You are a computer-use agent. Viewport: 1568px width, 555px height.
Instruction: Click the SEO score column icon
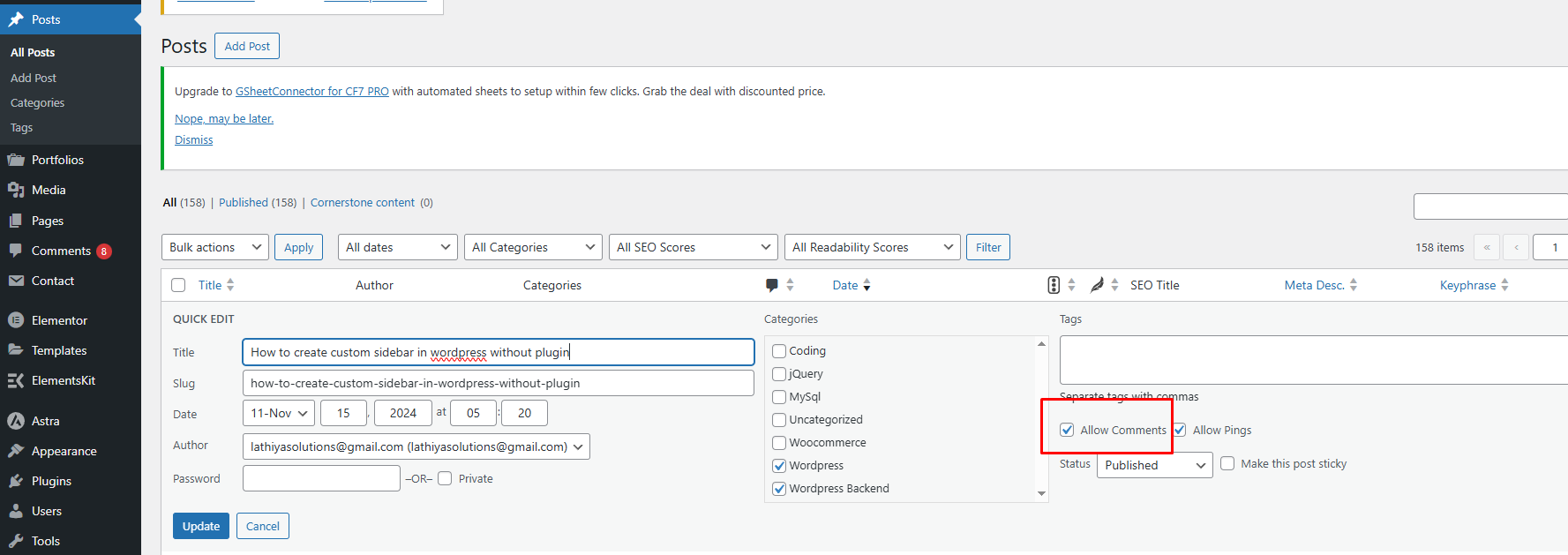coord(1054,285)
